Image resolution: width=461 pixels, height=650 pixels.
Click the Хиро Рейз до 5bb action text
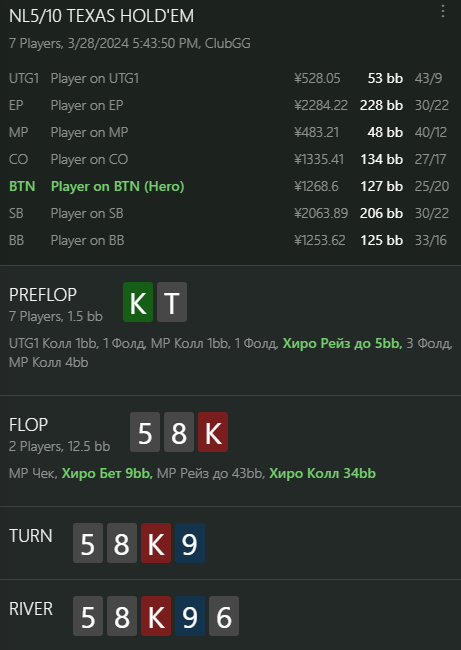[x=342, y=344]
